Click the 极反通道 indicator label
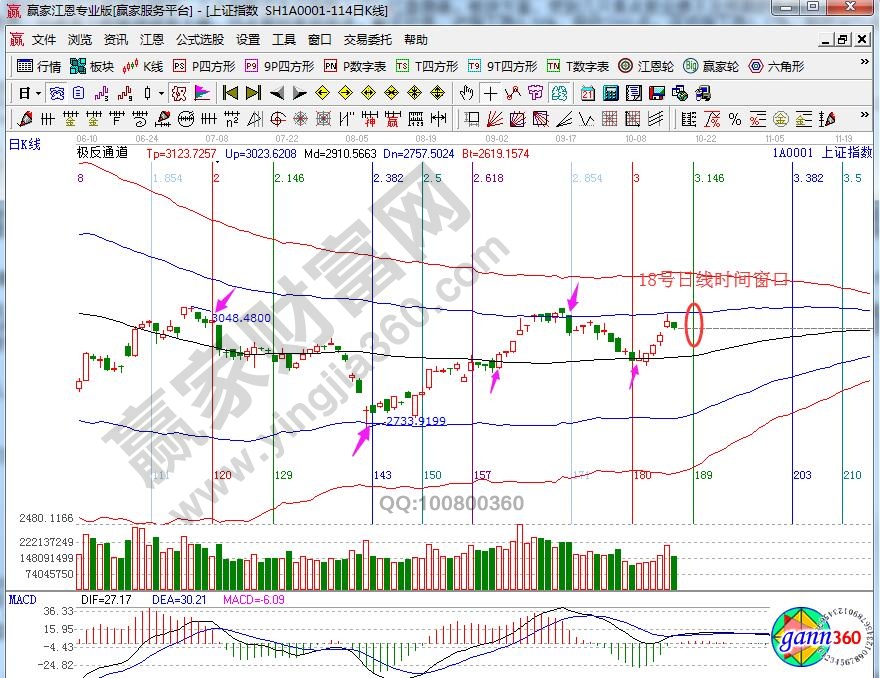The width and height of the screenshot is (880, 678). pos(102,153)
